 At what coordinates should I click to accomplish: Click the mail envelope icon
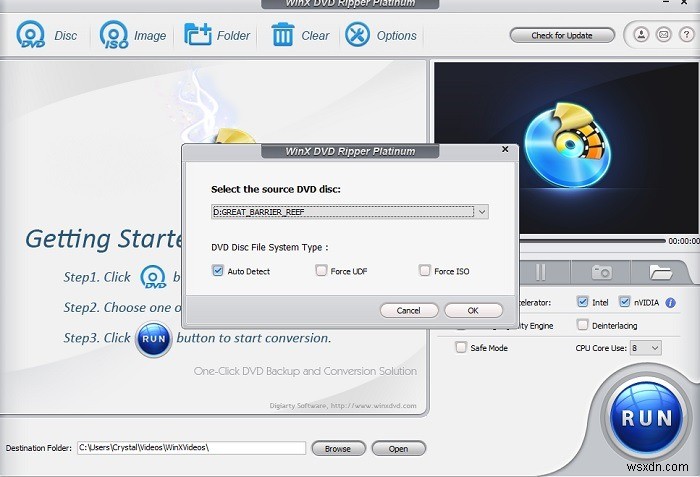click(x=664, y=34)
